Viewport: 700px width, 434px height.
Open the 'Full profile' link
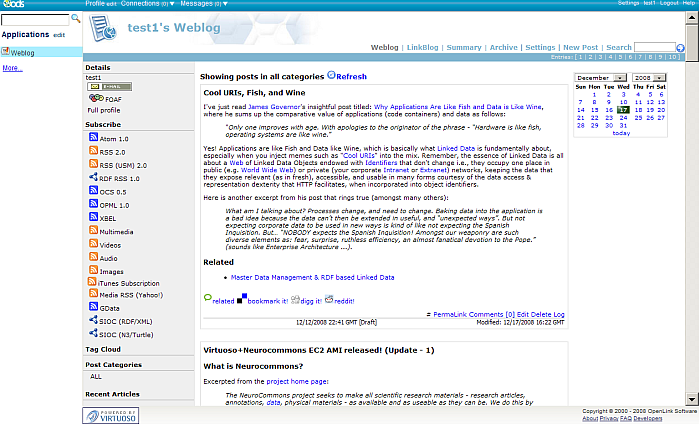104,110
